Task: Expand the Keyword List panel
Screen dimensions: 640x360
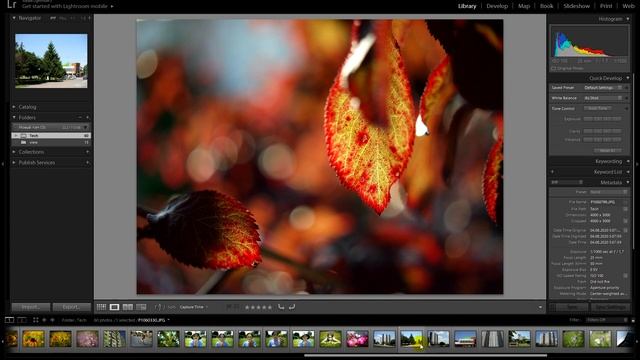Action: [628, 172]
